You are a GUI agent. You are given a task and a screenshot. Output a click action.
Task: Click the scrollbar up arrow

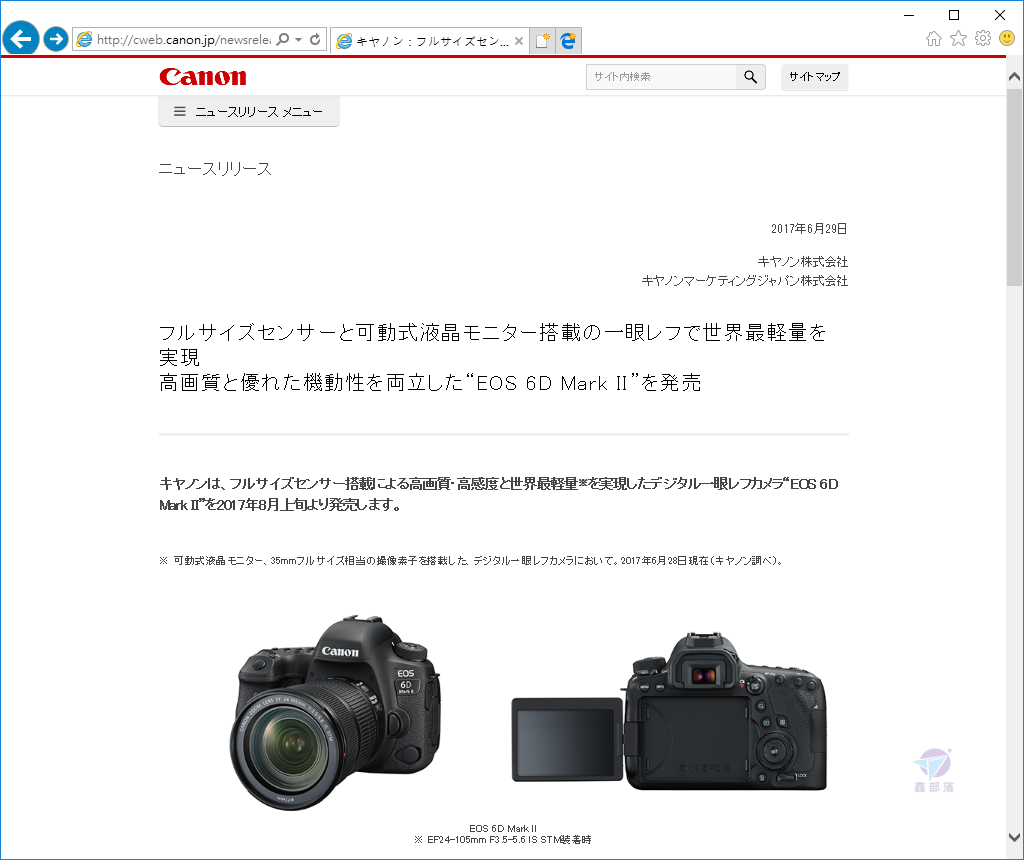pyautogui.click(x=1014, y=77)
